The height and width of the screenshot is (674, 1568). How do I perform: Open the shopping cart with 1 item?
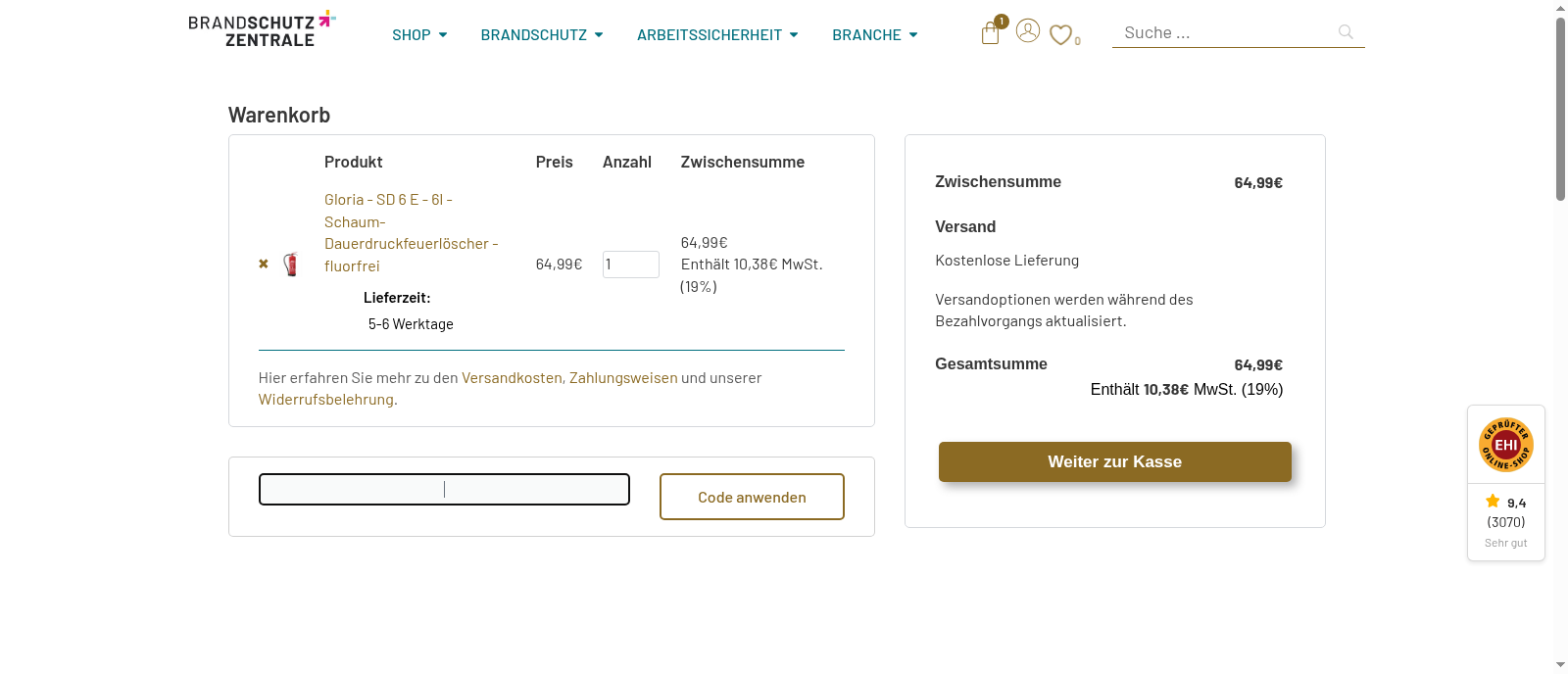click(990, 32)
